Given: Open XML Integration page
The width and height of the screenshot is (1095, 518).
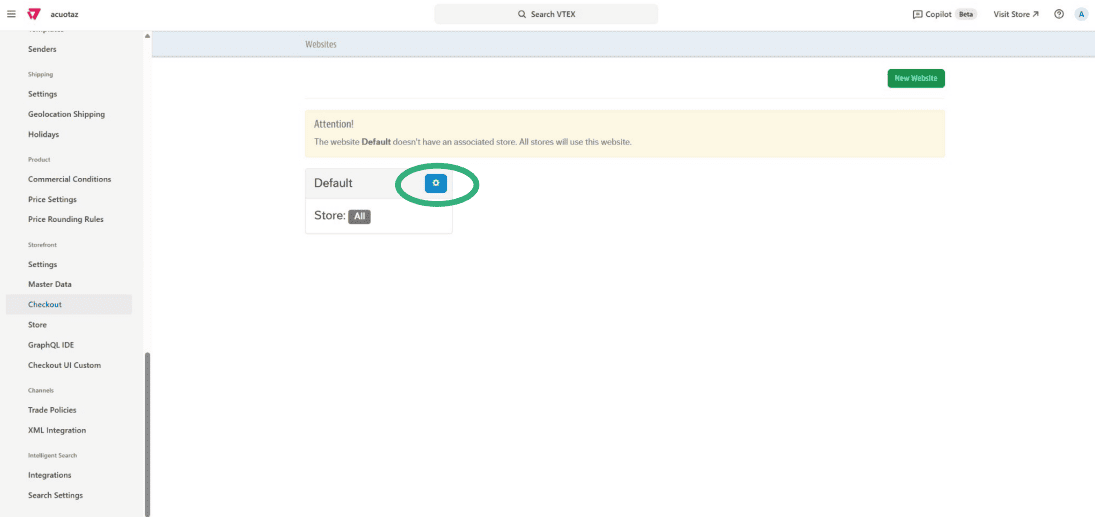Looking at the screenshot, I should point(57,430).
